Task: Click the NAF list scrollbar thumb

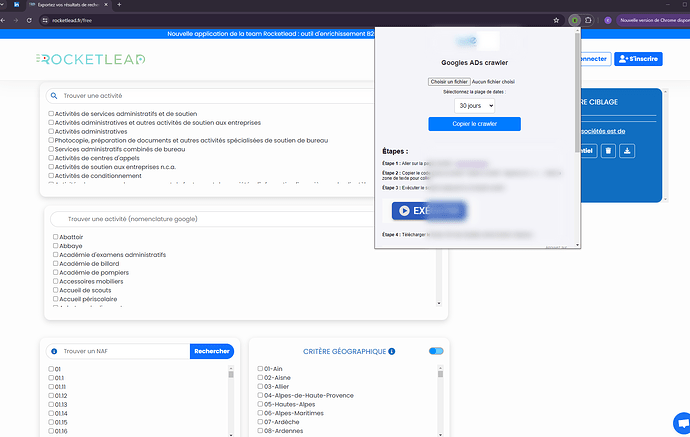Action: pos(231,374)
